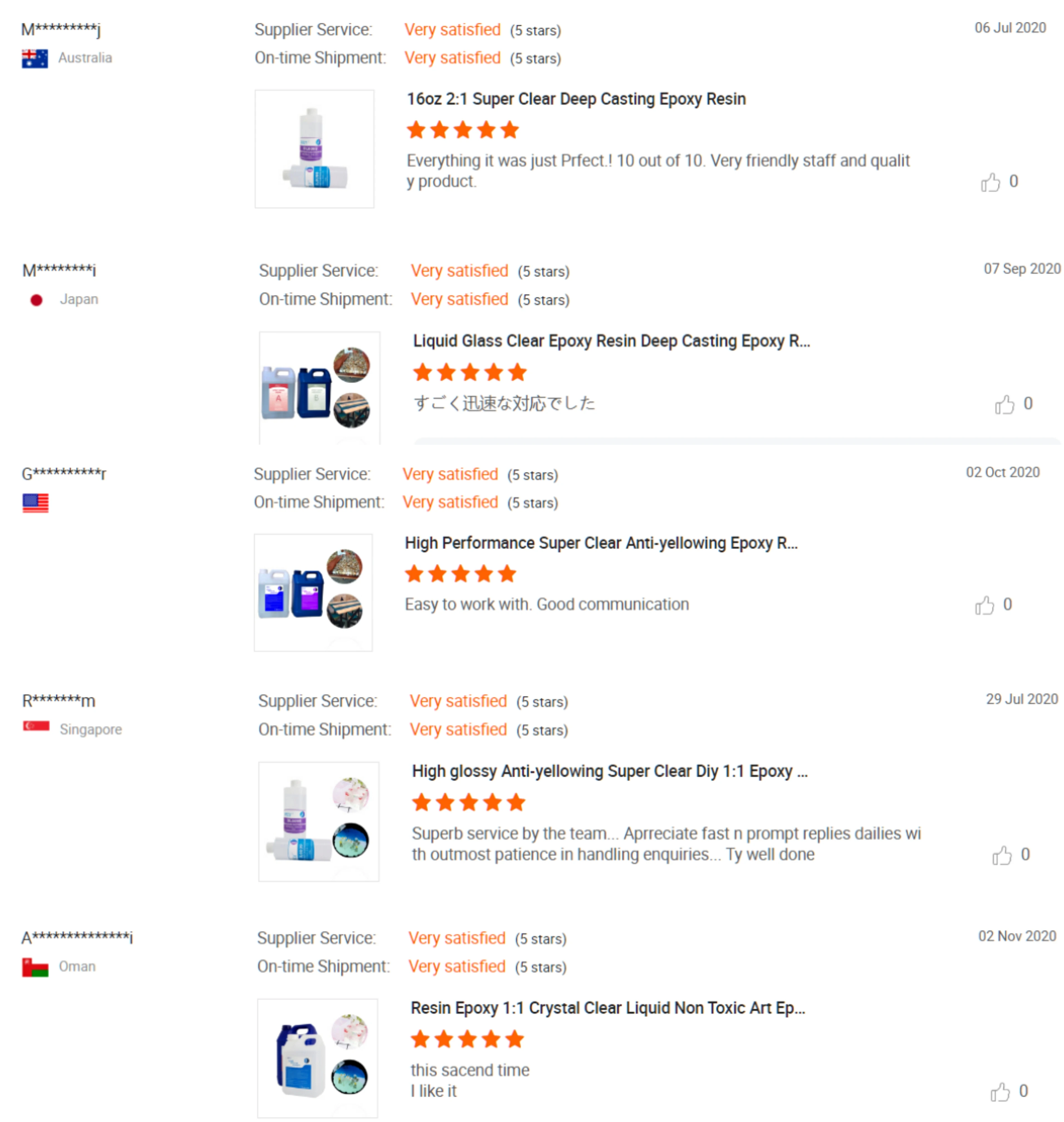Like the Australia reviewer's epoxy resin review
This screenshot has height=1122, width=1064.
[990, 183]
